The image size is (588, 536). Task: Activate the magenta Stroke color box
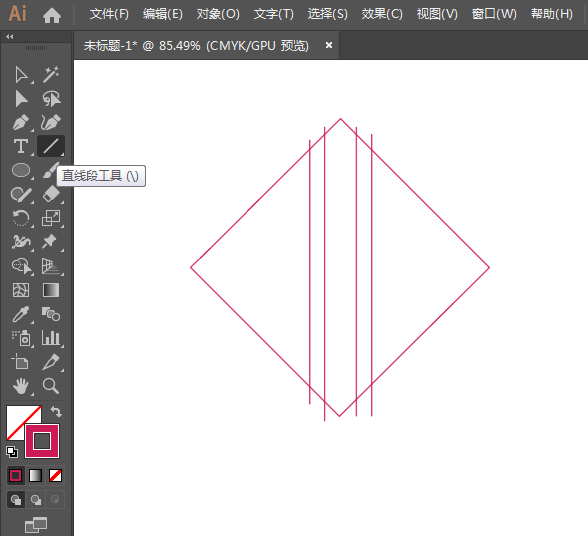tap(42, 441)
